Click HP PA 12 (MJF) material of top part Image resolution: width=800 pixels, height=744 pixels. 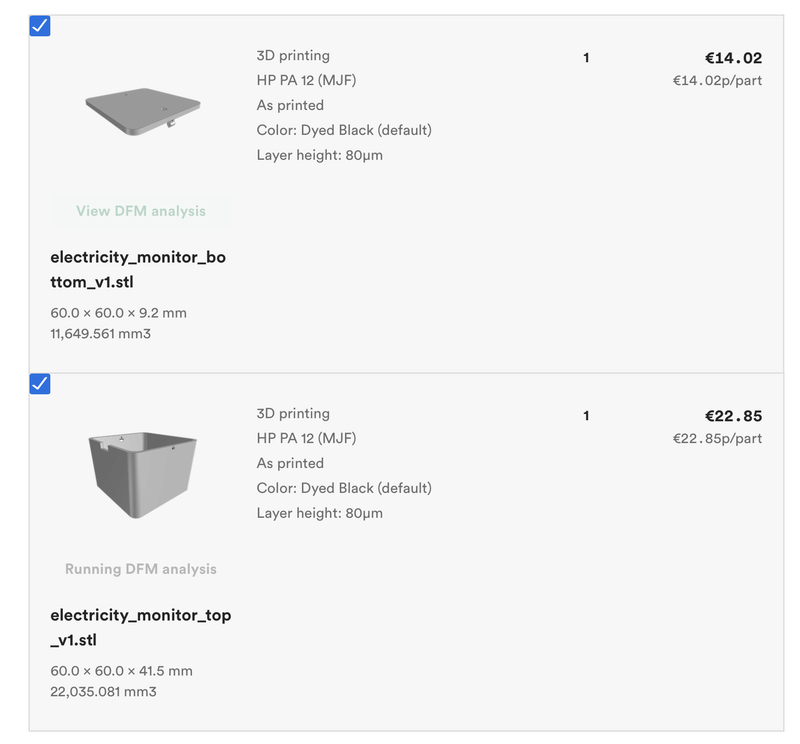pos(306,438)
